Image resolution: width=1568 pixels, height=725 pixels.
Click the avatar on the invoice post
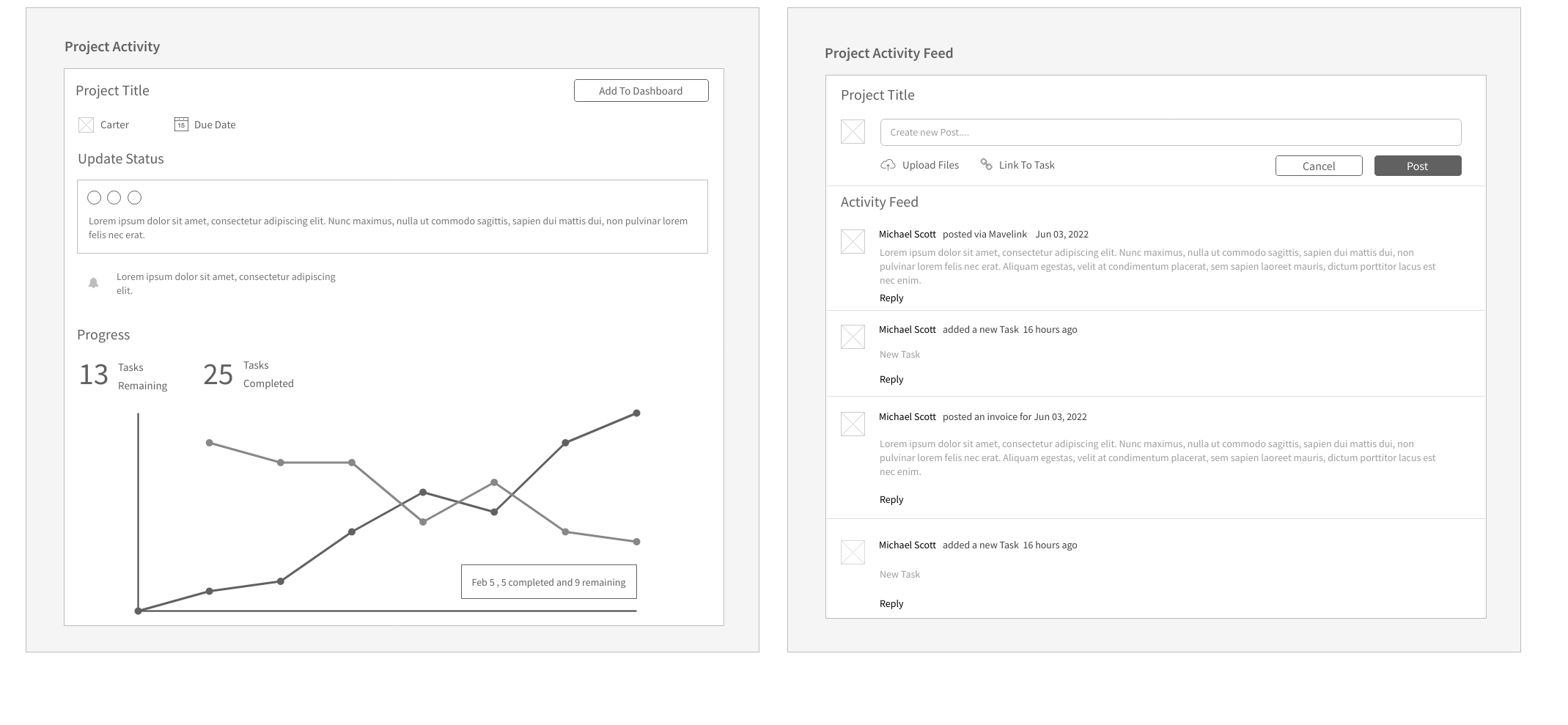[853, 424]
